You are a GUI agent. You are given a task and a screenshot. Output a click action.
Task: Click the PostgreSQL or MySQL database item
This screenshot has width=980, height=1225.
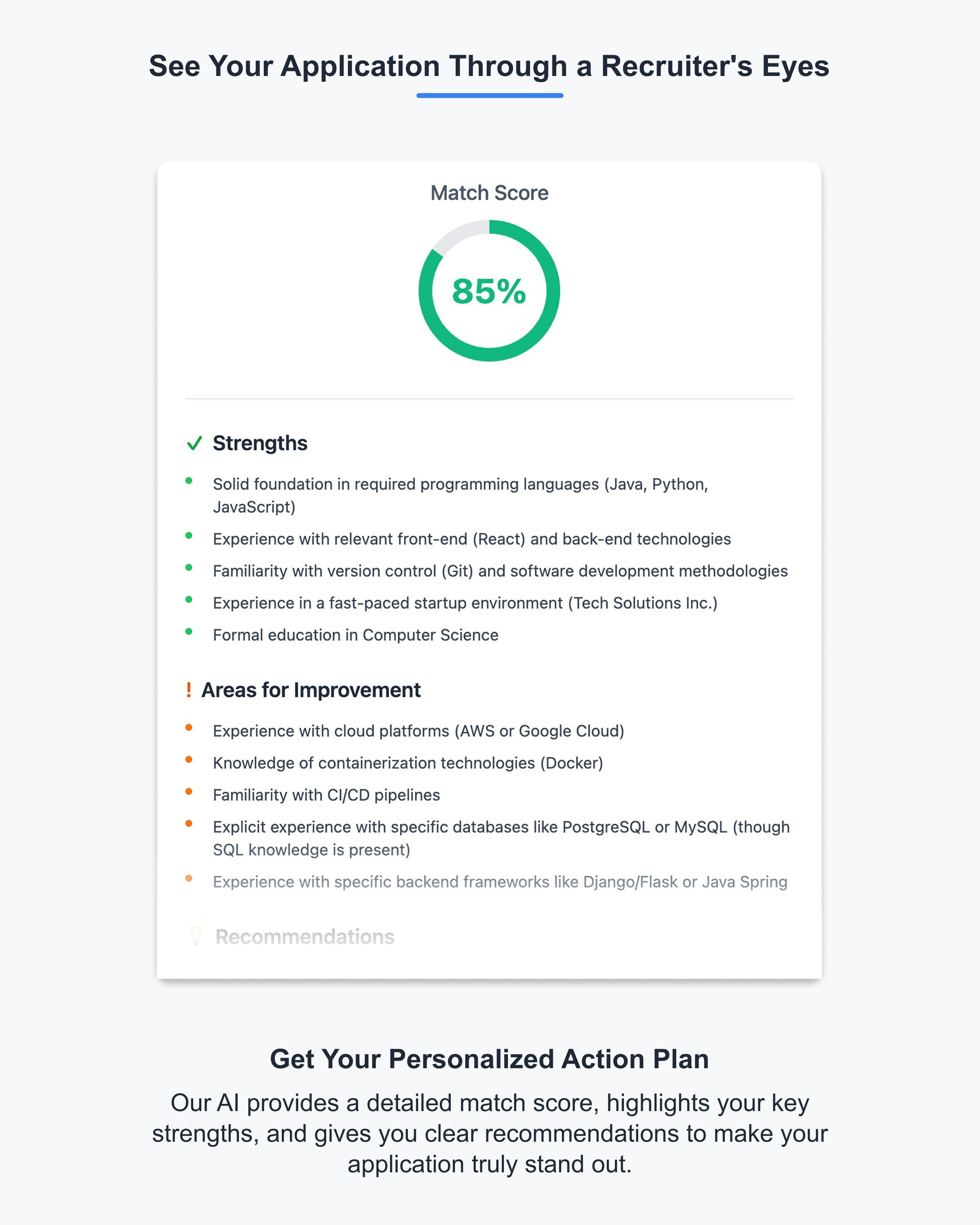click(501, 838)
